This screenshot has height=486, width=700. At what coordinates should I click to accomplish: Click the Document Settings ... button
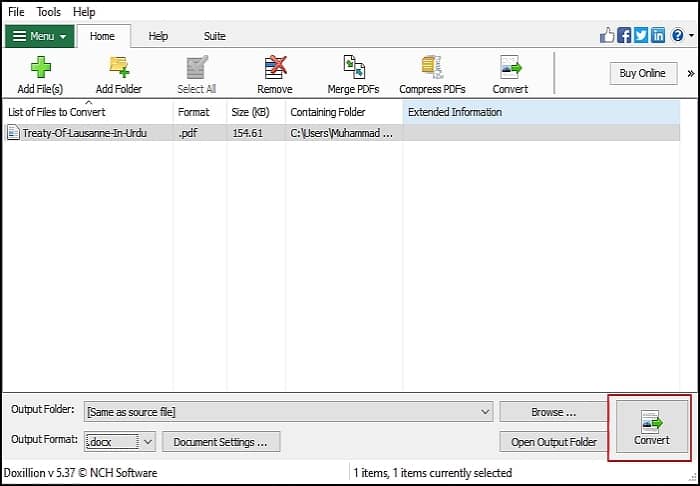tap(221, 442)
